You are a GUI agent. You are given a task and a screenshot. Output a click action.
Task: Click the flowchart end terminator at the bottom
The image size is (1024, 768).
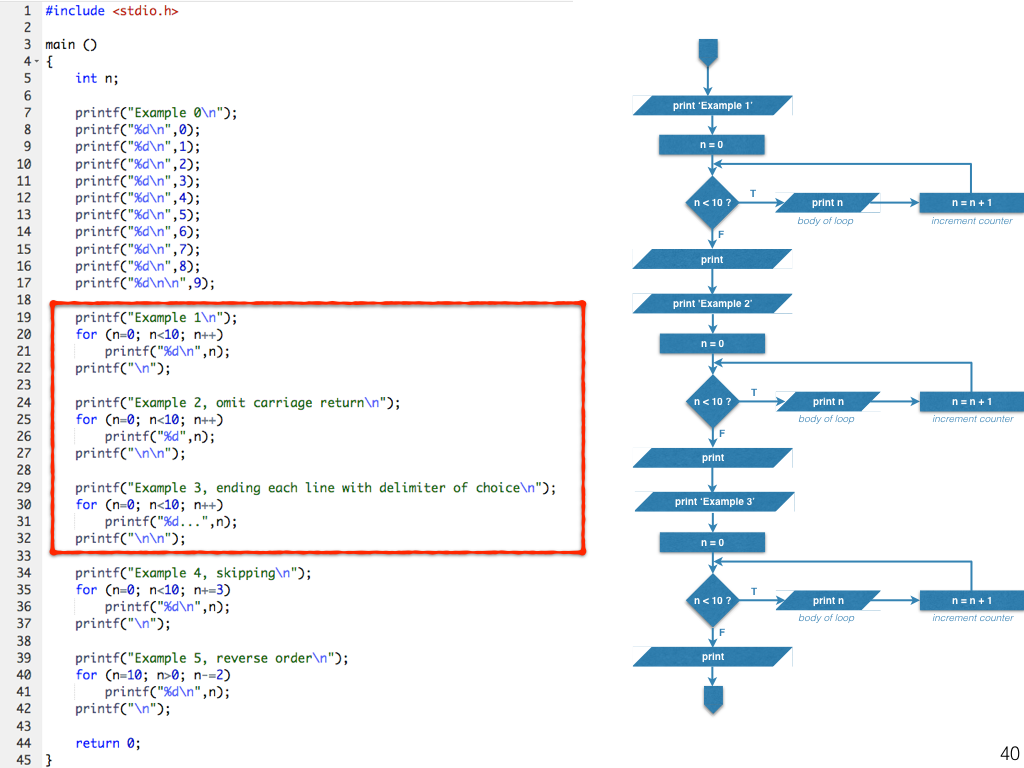[x=712, y=699]
